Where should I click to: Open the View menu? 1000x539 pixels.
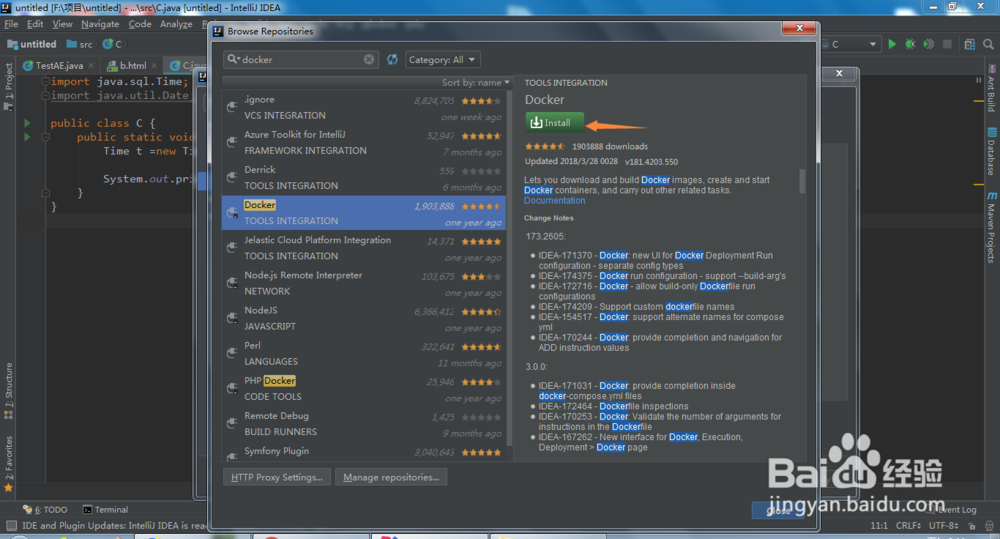62,24
